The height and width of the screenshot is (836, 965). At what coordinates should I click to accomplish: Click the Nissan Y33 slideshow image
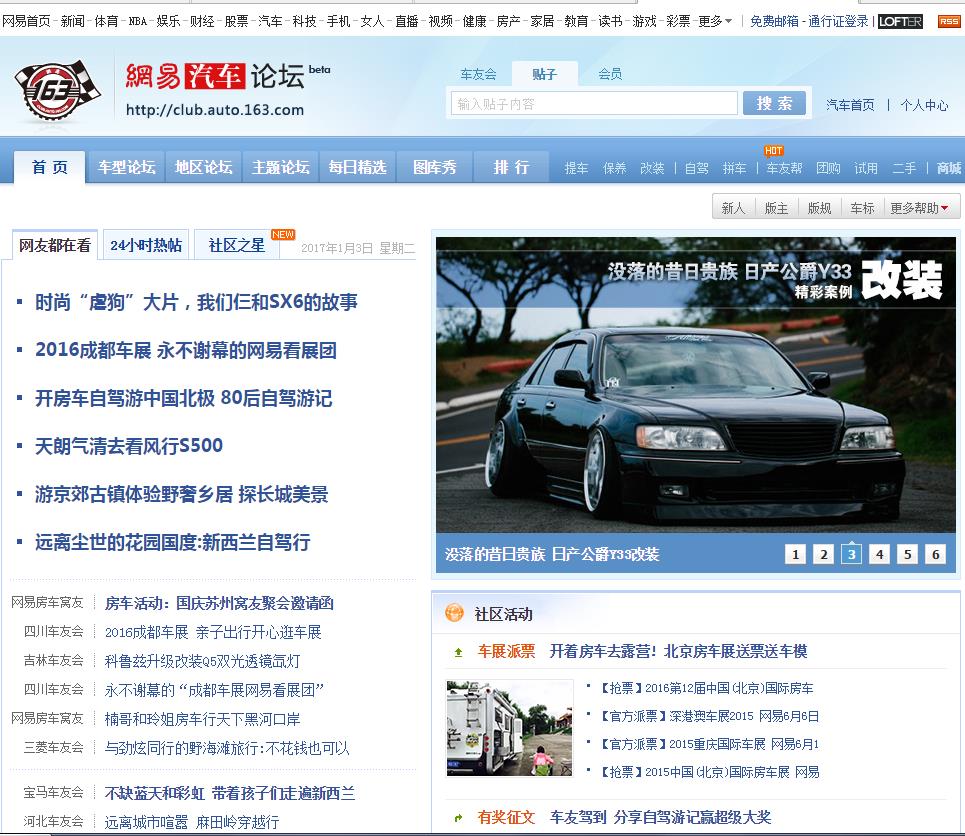coord(695,385)
